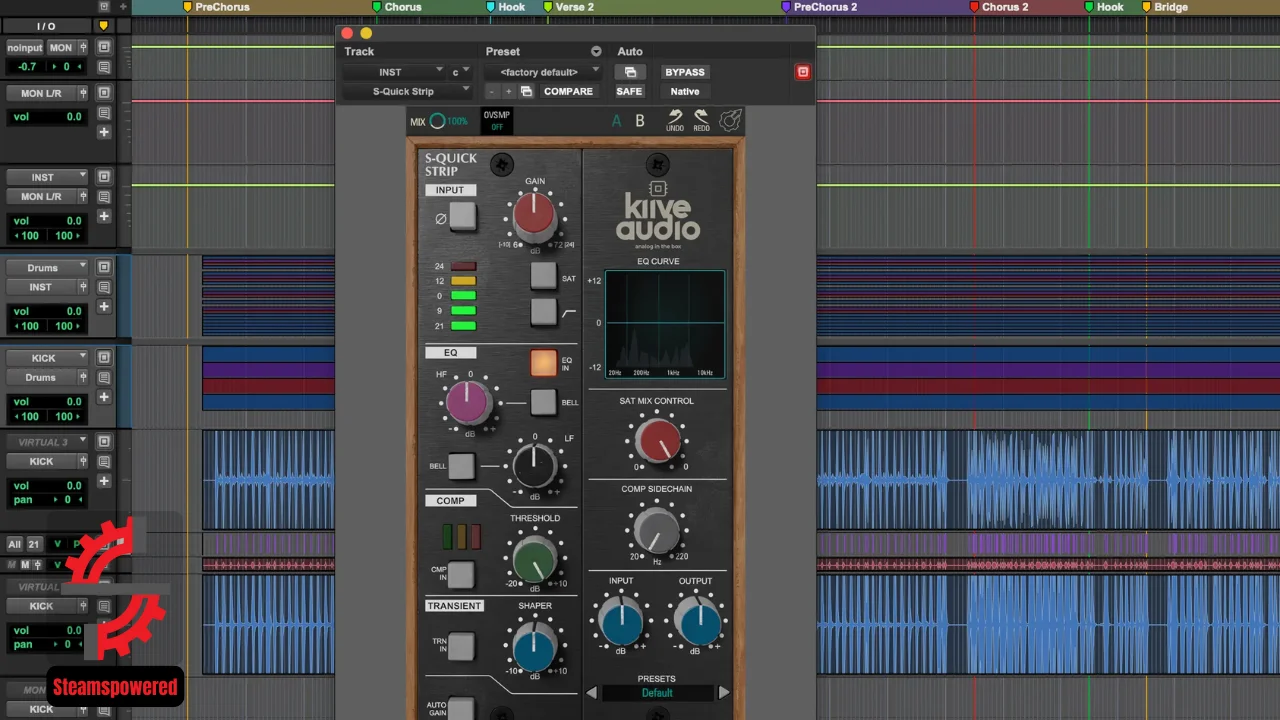
Task: Open comments icon on KICK Drums track
Action: pos(104,377)
